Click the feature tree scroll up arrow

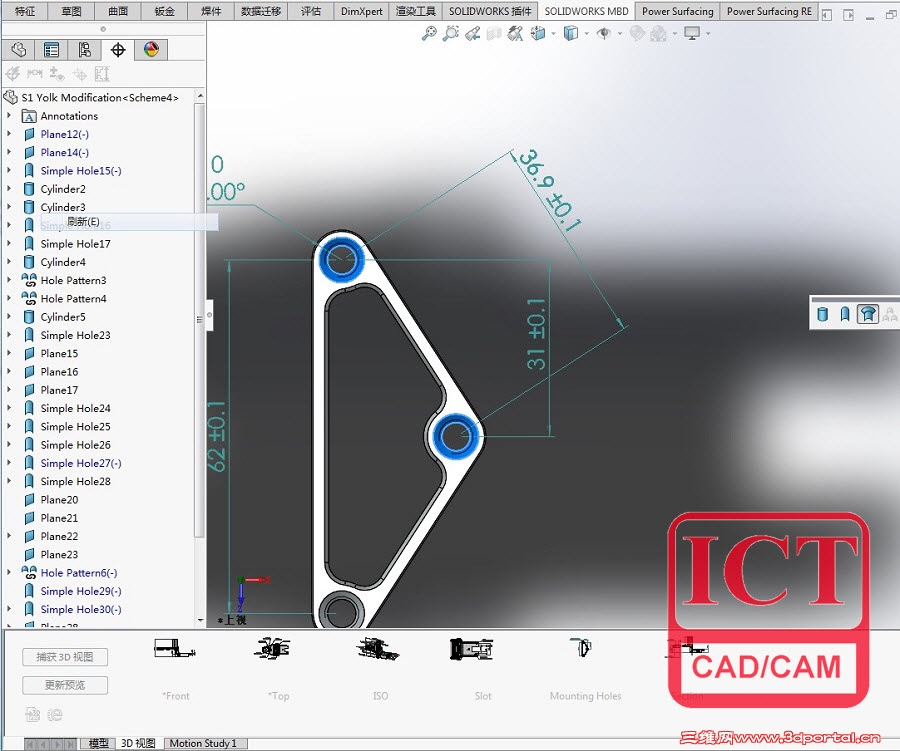point(200,96)
